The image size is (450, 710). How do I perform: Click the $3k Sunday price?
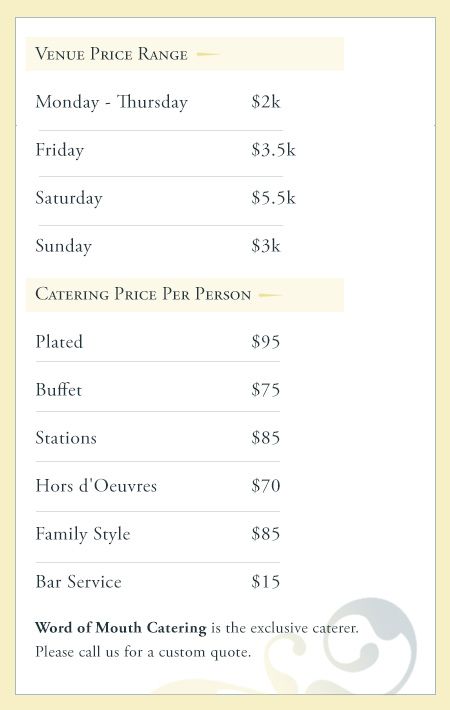coord(266,245)
